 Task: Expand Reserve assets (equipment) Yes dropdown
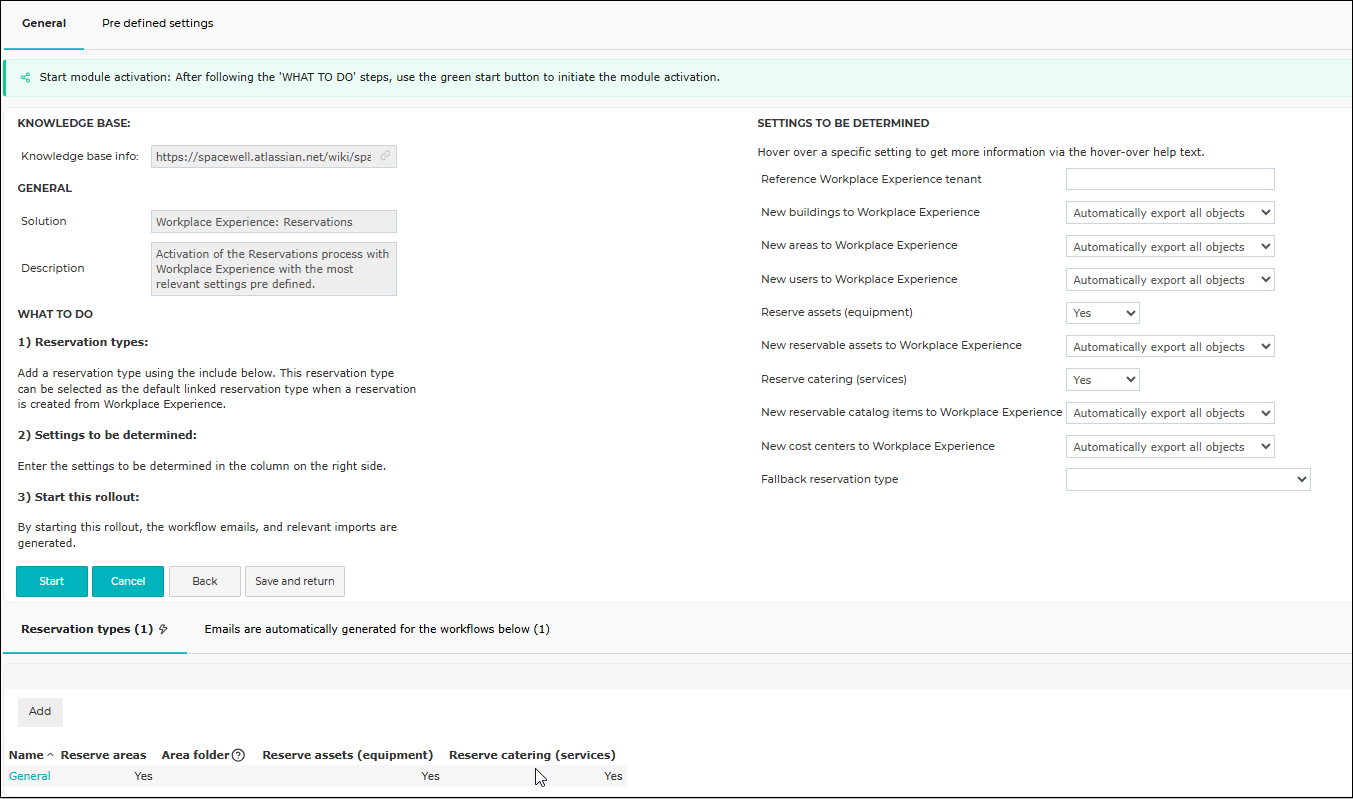[1103, 313]
